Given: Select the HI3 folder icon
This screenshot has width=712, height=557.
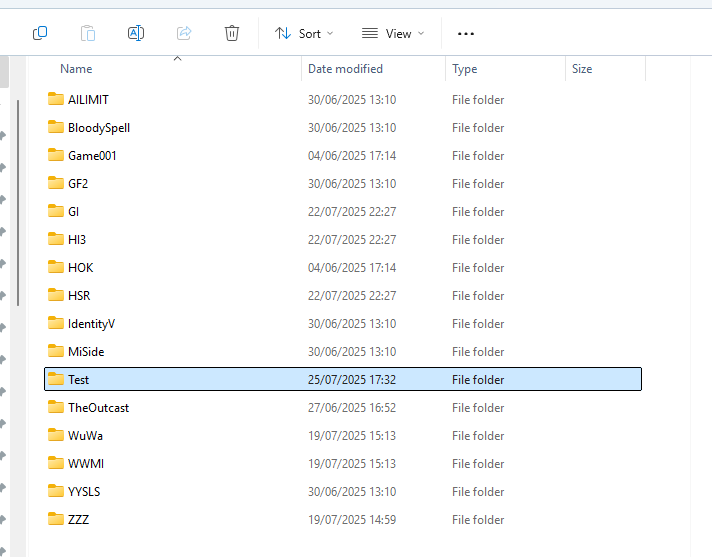Looking at the screenshot, I should (56, 239).
